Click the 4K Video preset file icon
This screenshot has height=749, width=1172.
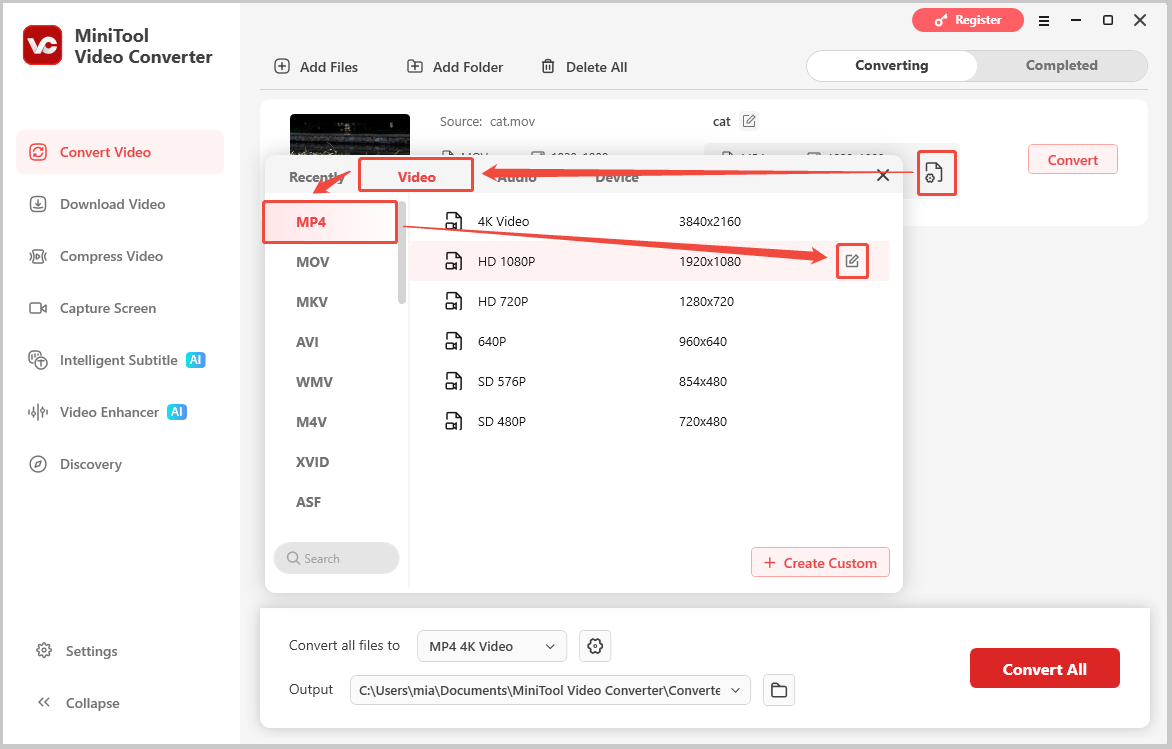(454, 221)
